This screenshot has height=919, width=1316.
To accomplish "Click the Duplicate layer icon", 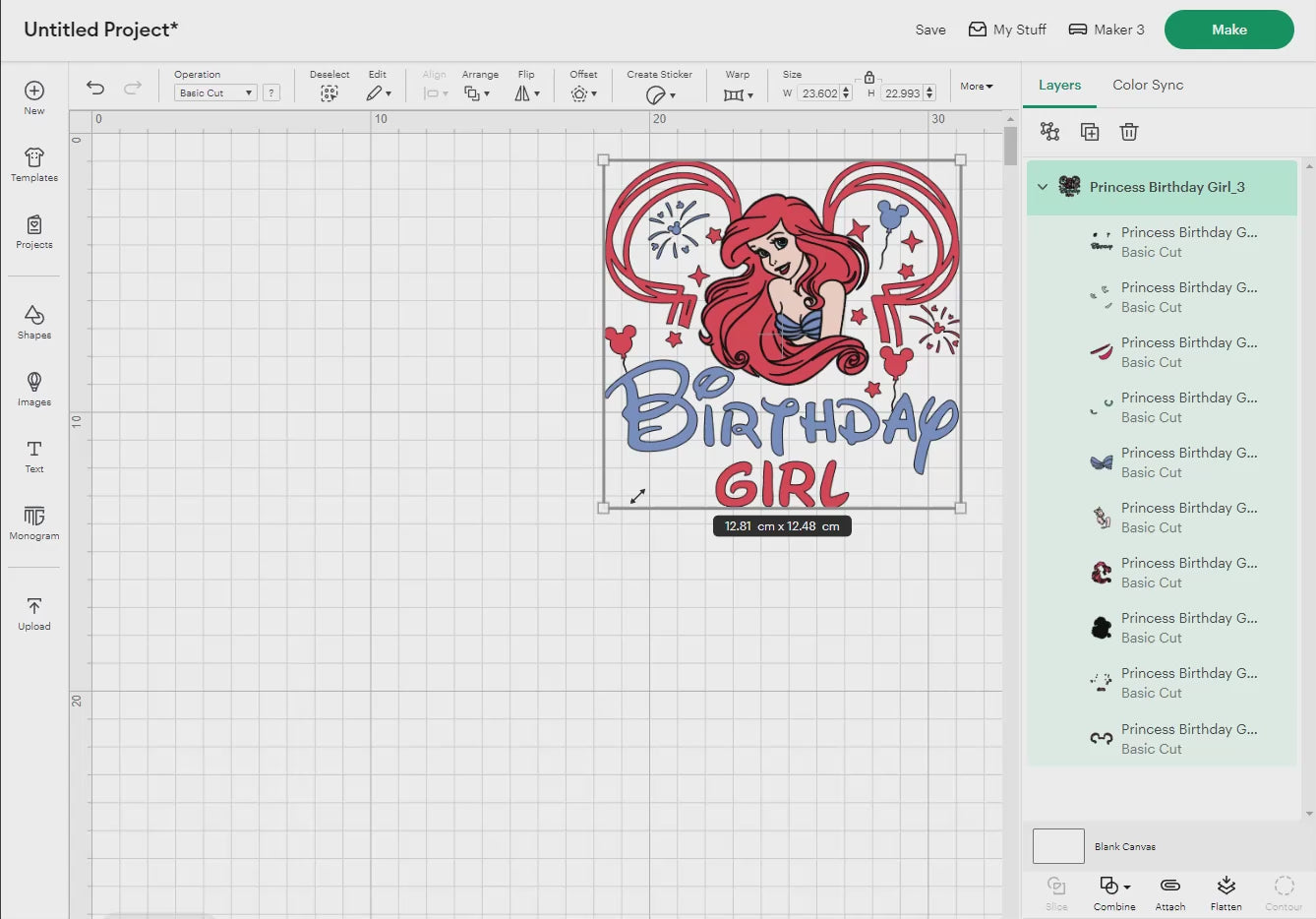I will click(1090, 132).
